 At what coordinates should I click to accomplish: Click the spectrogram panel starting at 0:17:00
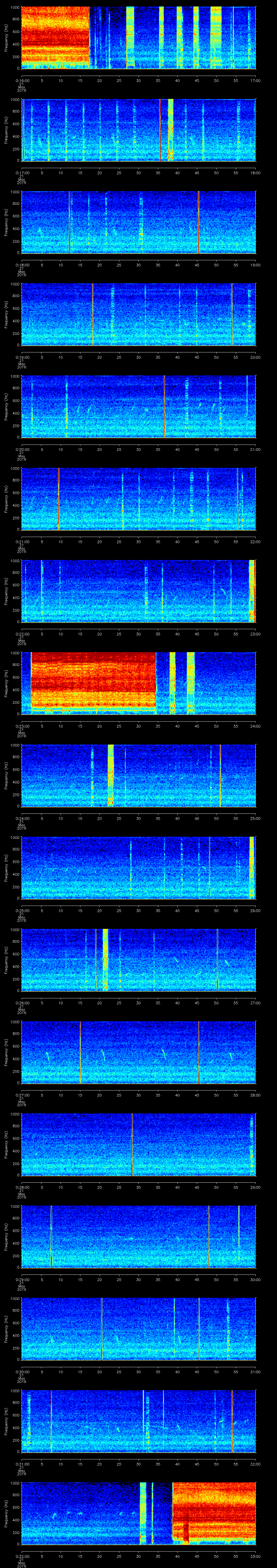(x=138, y=130)
